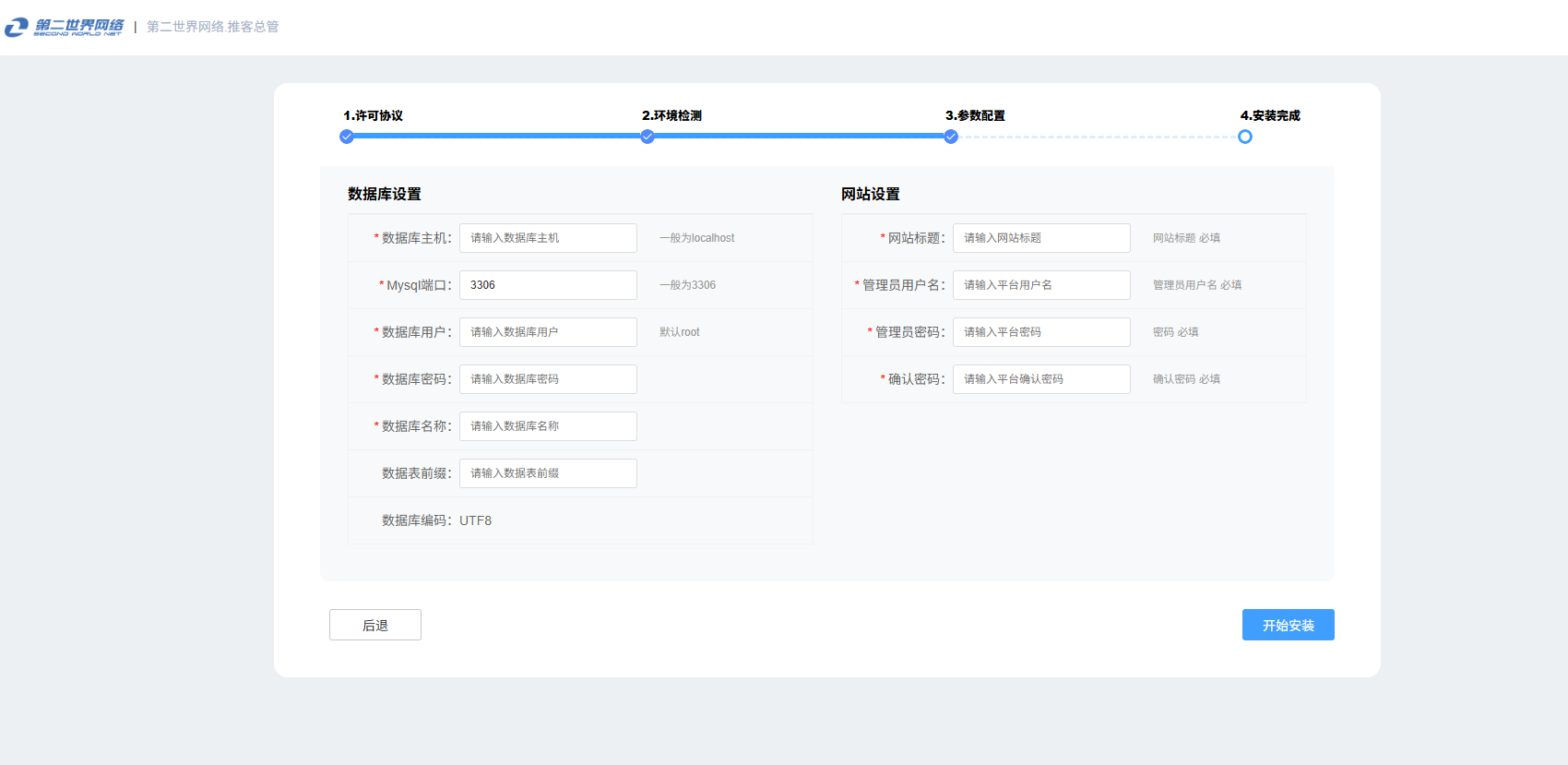Image resolution: width=1568 pixels, height=765 pixels.
Task: Click the step 1 许可协议 checkmark circle
Action: click(x=347, y=137)
